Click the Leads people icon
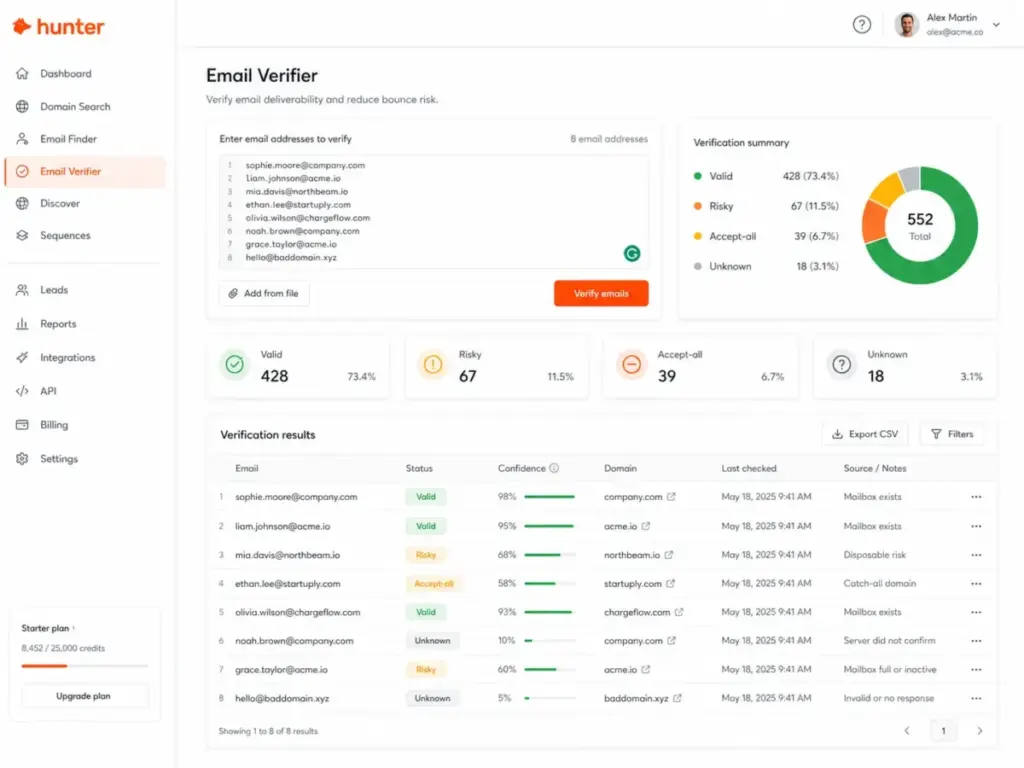Screen dimensions: 1024x768 [22, 290]
